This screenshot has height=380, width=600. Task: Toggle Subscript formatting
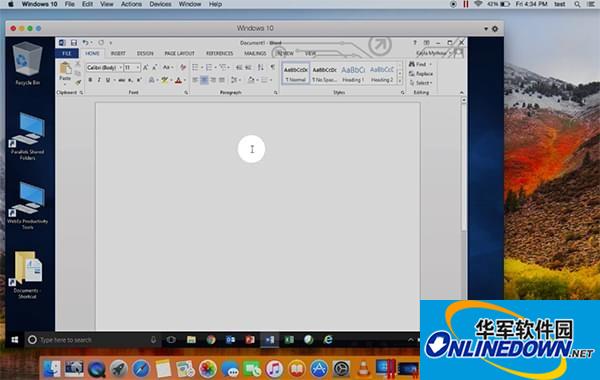point(130,80)
